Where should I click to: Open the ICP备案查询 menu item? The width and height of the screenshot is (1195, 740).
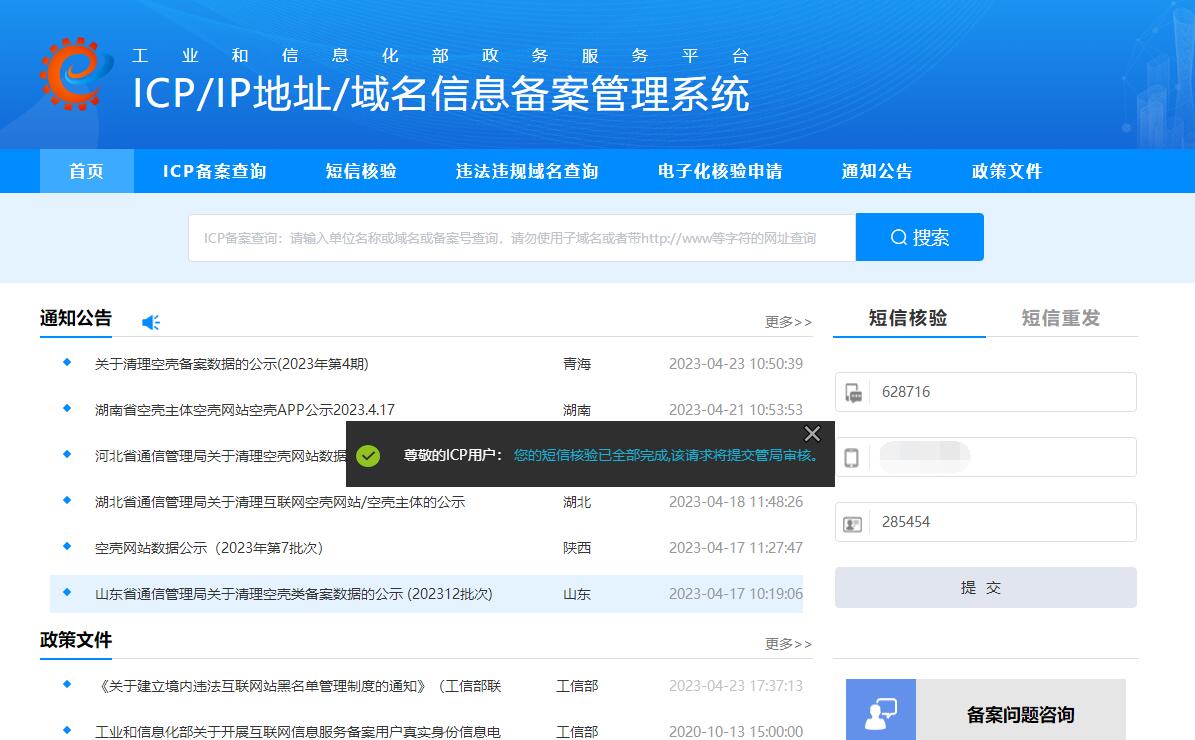(x=215, y=171)
